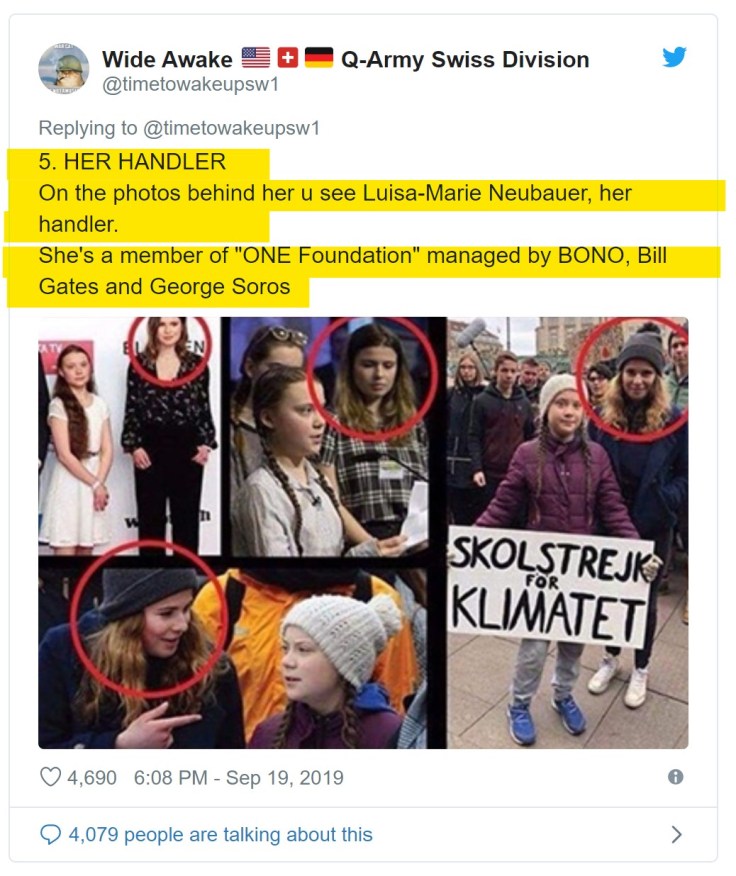Click the US flag emoji in the name
The height and width of the screenshot is (876, 736).
256,59
